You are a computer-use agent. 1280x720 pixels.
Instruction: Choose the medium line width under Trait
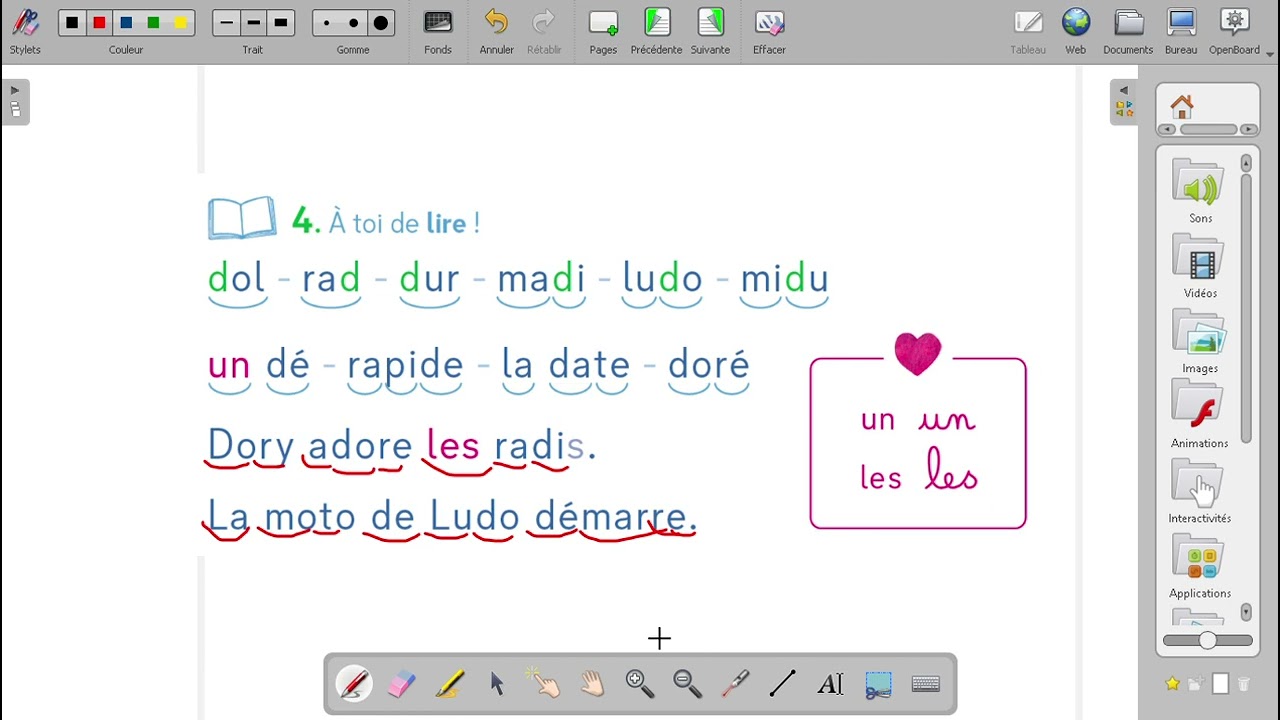tap(253, 23)
